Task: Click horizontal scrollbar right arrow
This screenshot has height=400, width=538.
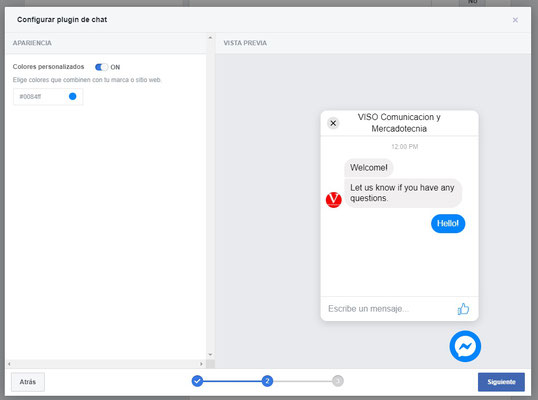Action: tap(201, 364)
